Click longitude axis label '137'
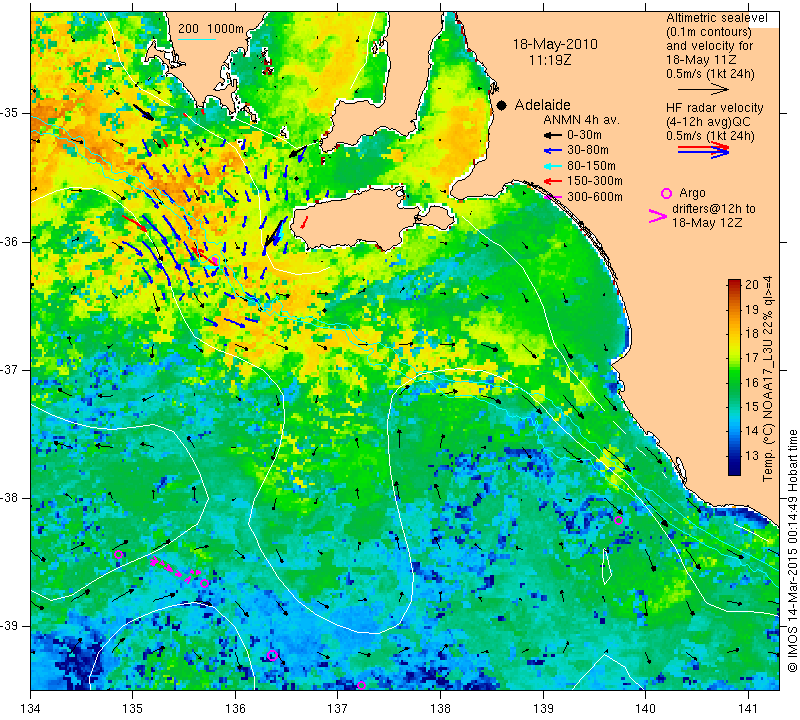This screenshot has height=720, width=800. point(338,709)
